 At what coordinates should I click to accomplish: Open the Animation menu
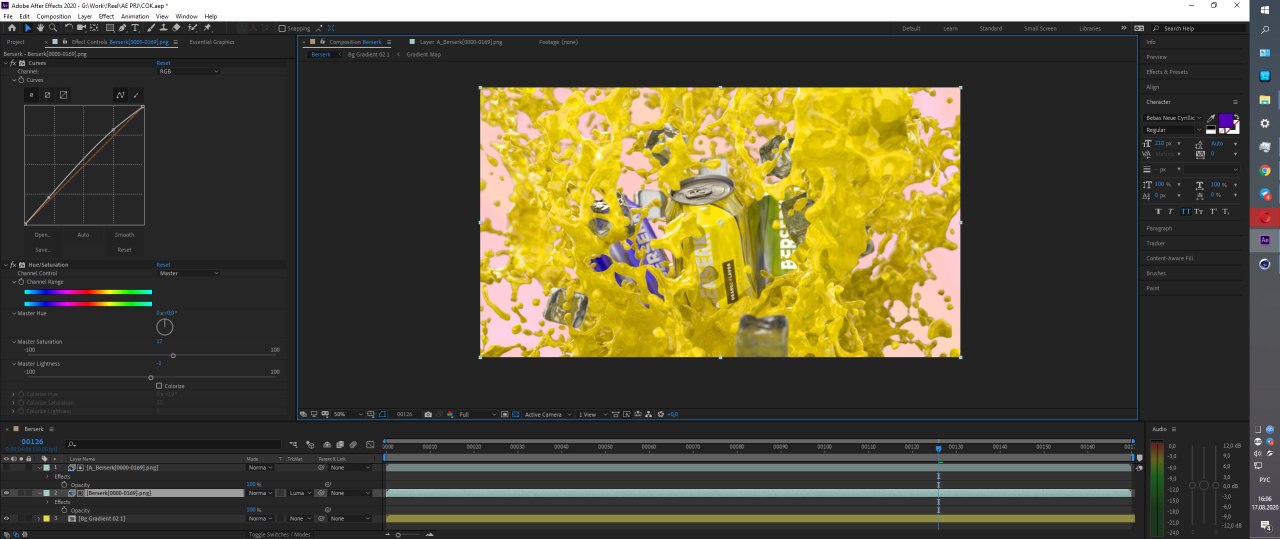click(135, 16)
